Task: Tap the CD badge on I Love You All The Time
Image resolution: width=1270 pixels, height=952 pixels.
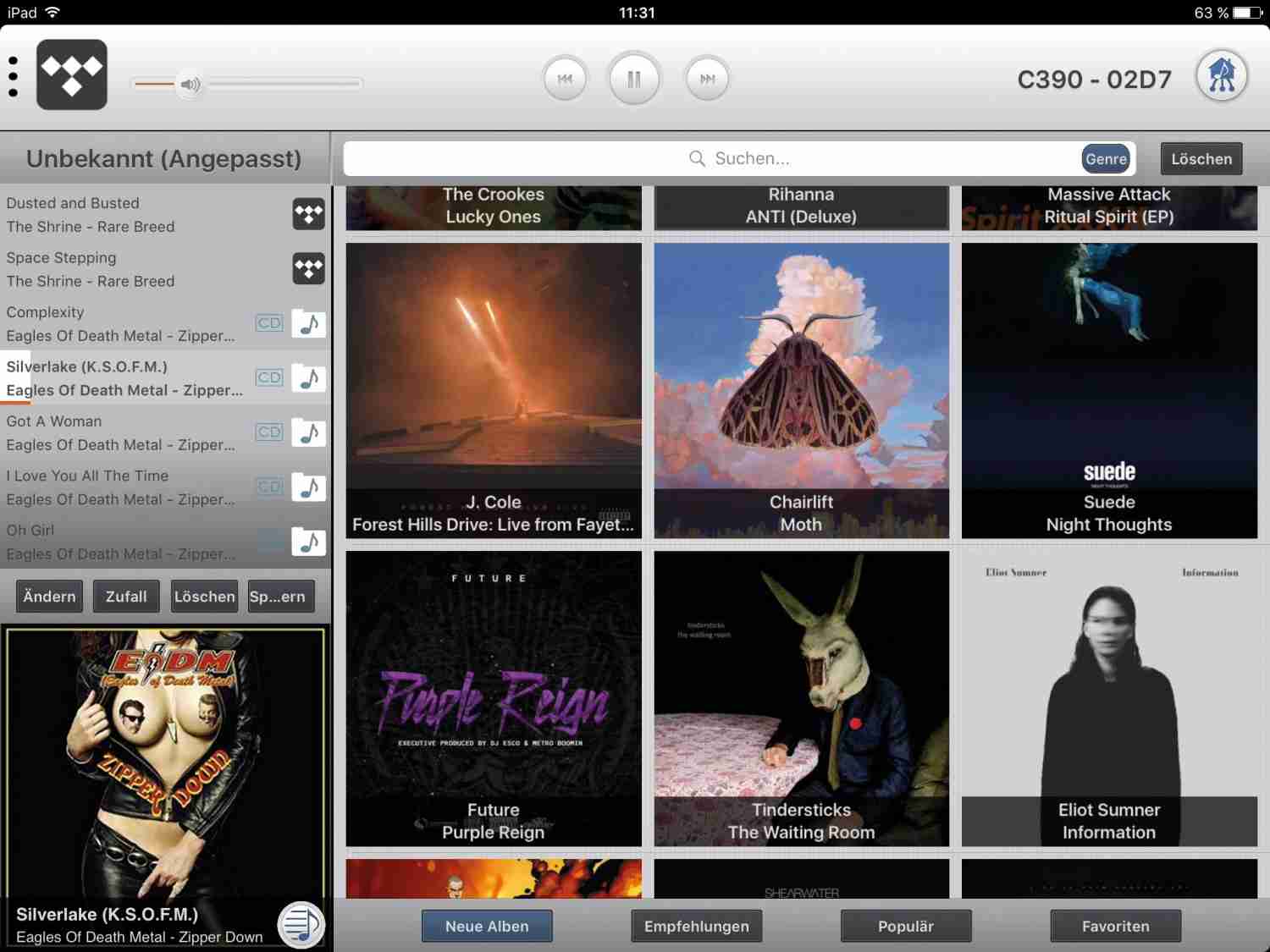Action: point(269,487)
